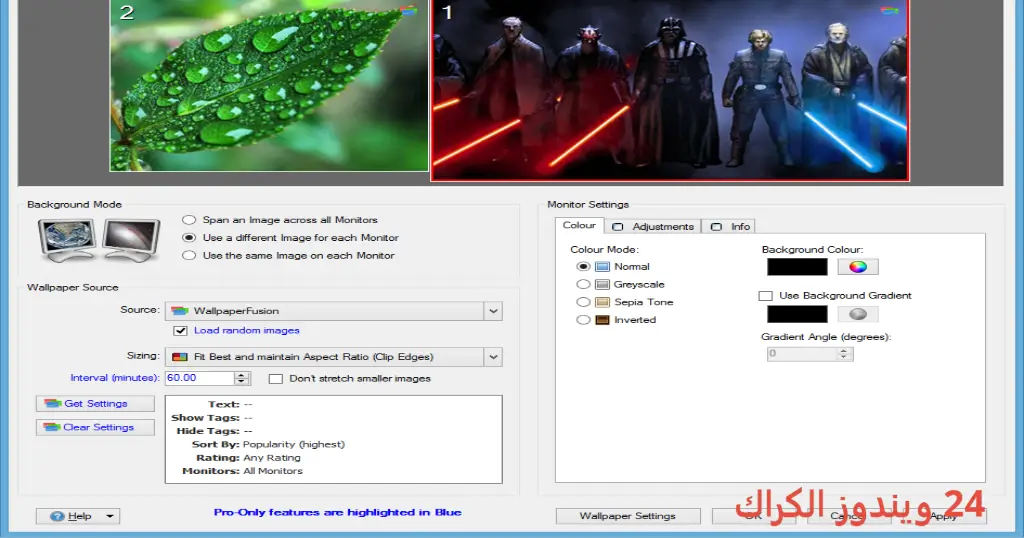Enable Use Background Gradient checkbox

point(765,296)
